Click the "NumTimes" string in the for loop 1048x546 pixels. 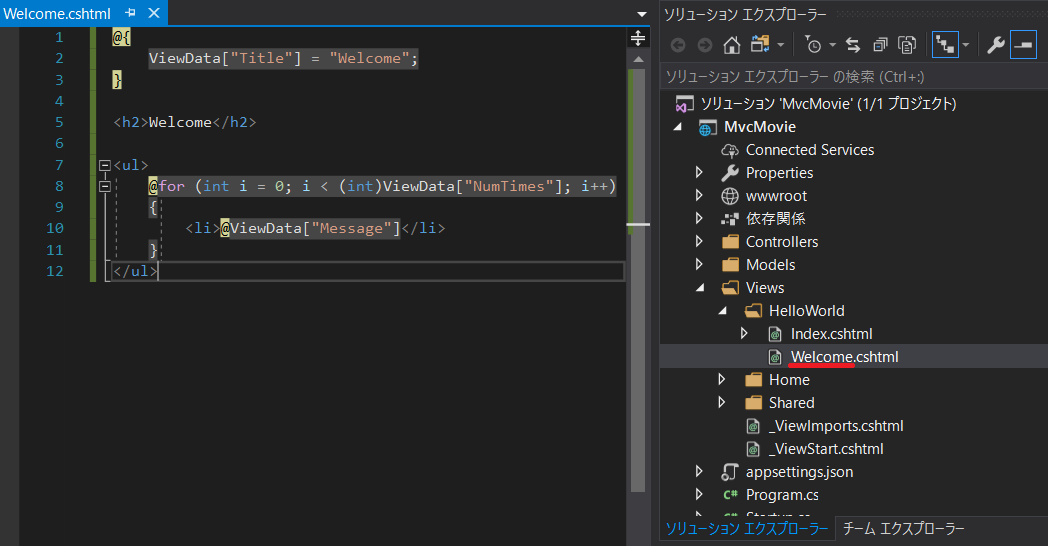pos(509,186)
